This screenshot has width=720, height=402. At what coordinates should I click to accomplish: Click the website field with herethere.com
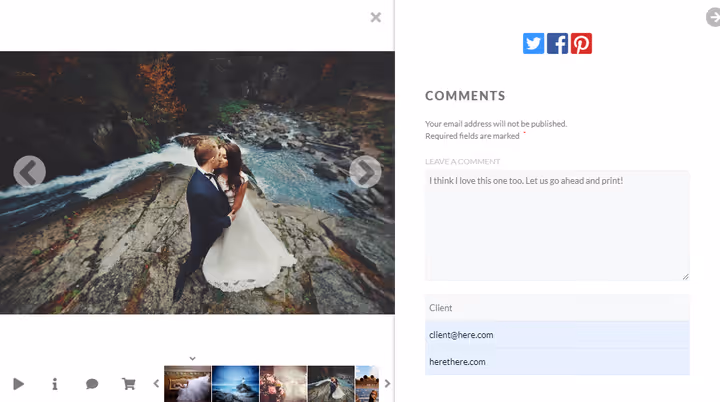coord(557,362)
